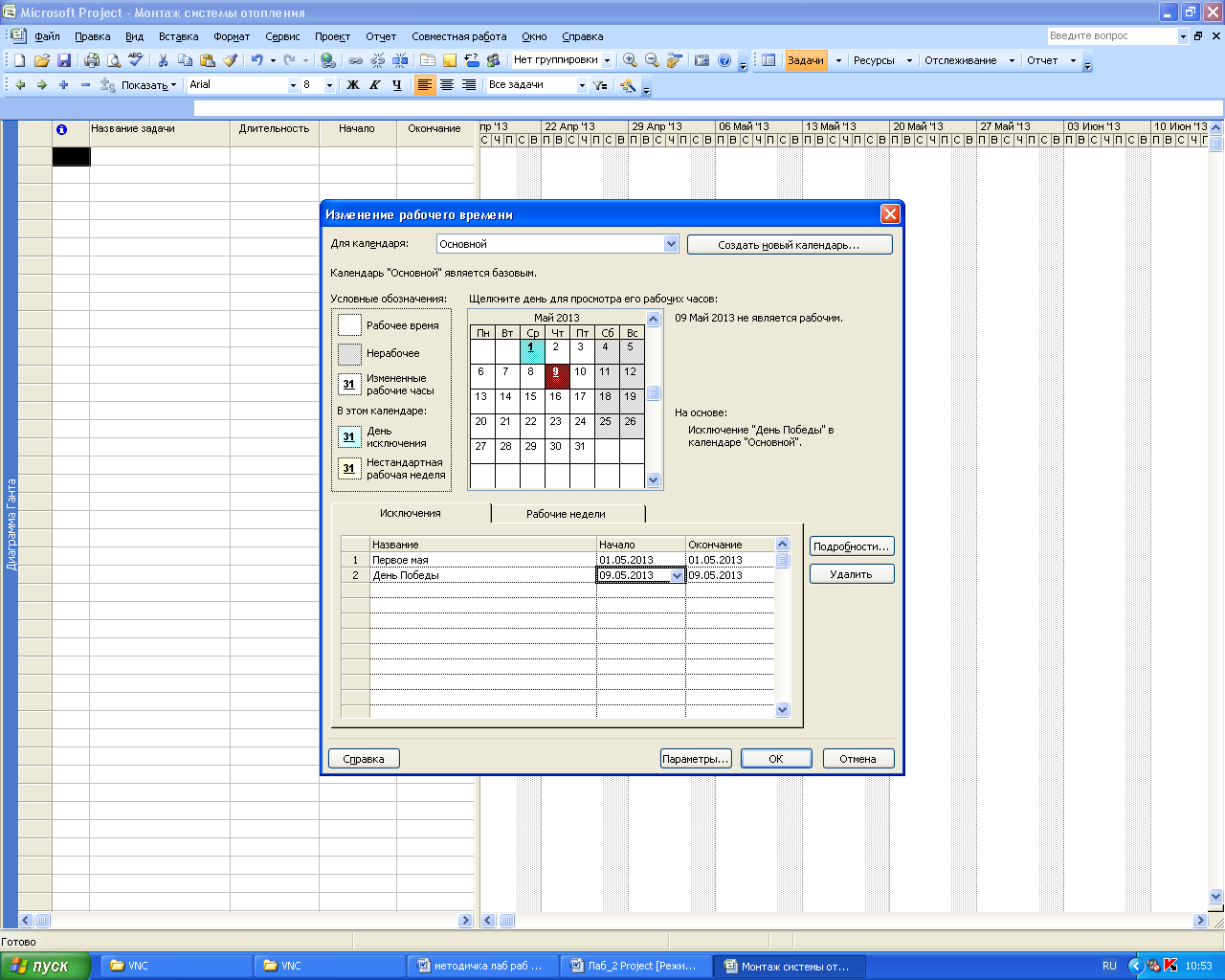Confirm dialog with OK
The height and width of the screenshot is (980, 1225).
776,759
